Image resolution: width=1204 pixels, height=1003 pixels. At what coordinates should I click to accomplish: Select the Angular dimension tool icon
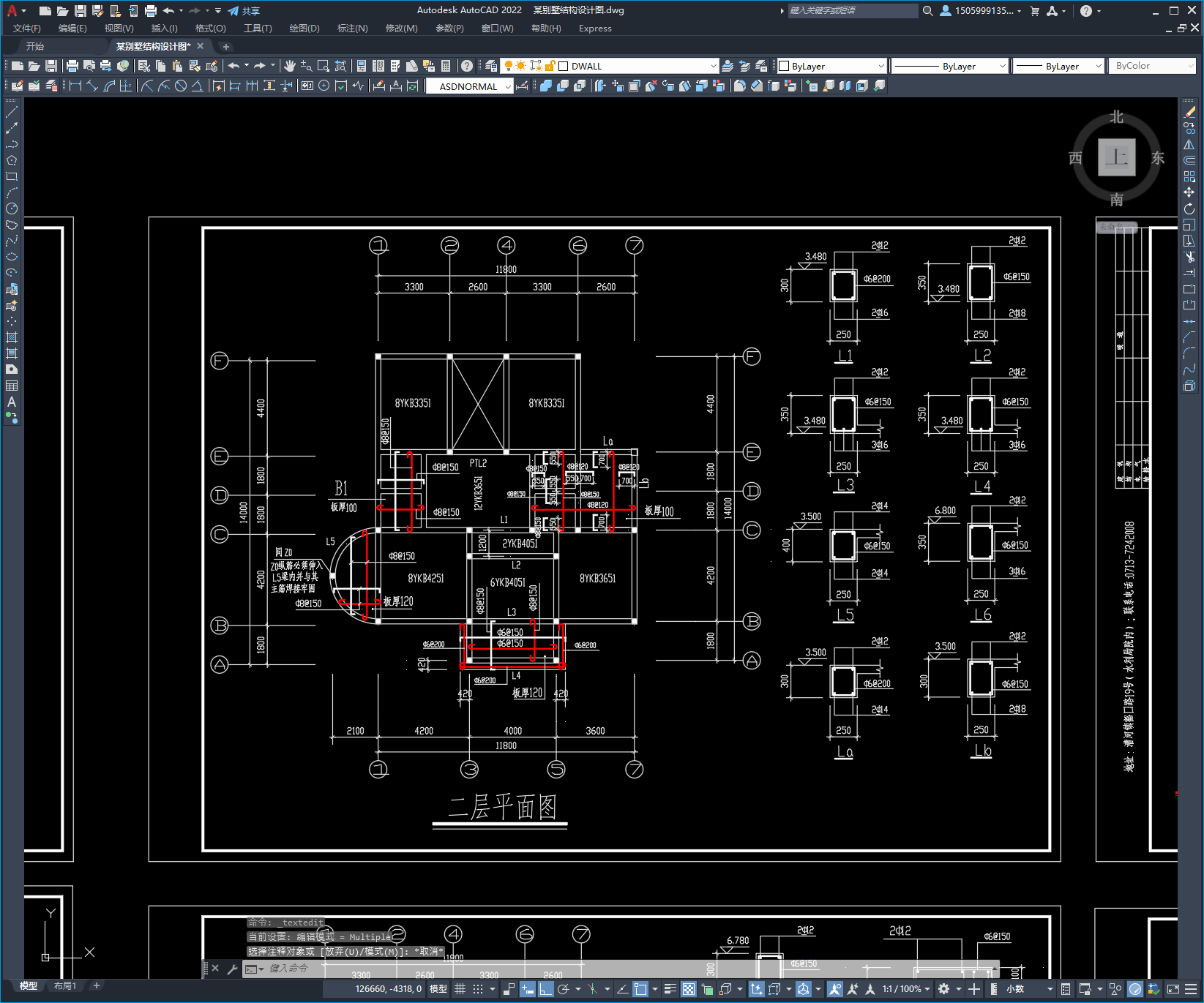(197, 86)
